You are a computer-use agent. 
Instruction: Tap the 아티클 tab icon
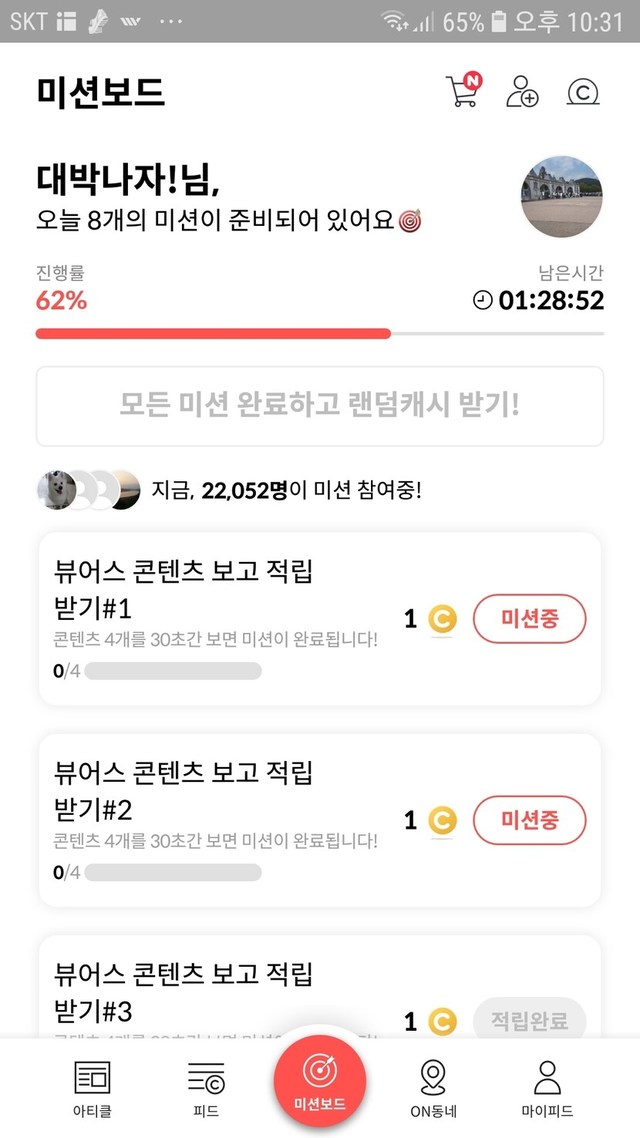(93, 1077)
